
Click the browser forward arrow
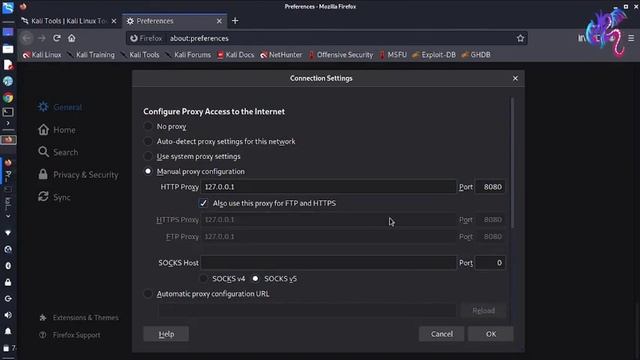42,38
